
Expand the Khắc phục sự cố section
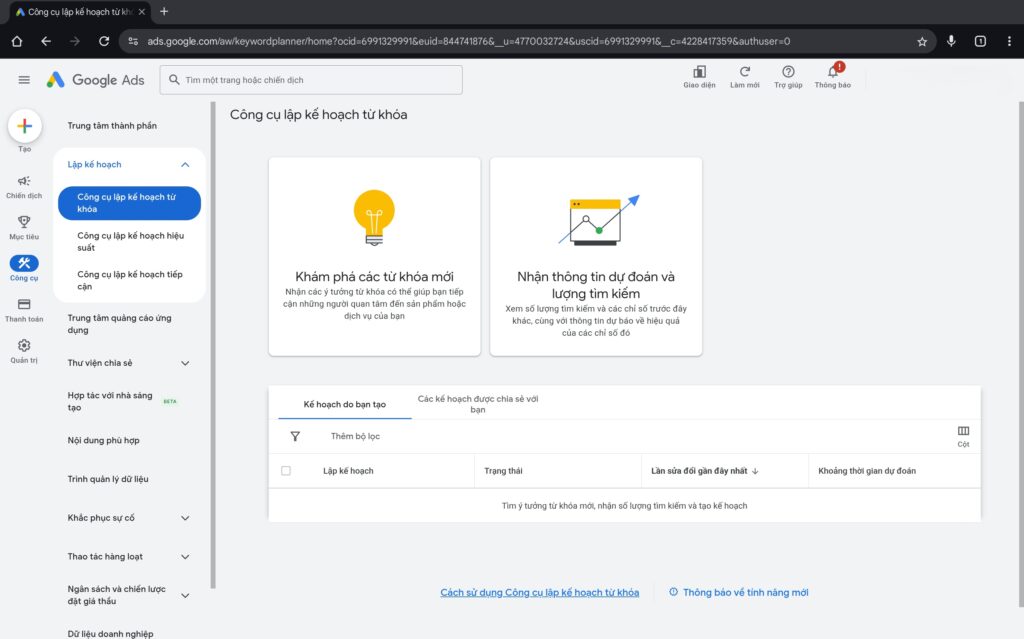185,518
